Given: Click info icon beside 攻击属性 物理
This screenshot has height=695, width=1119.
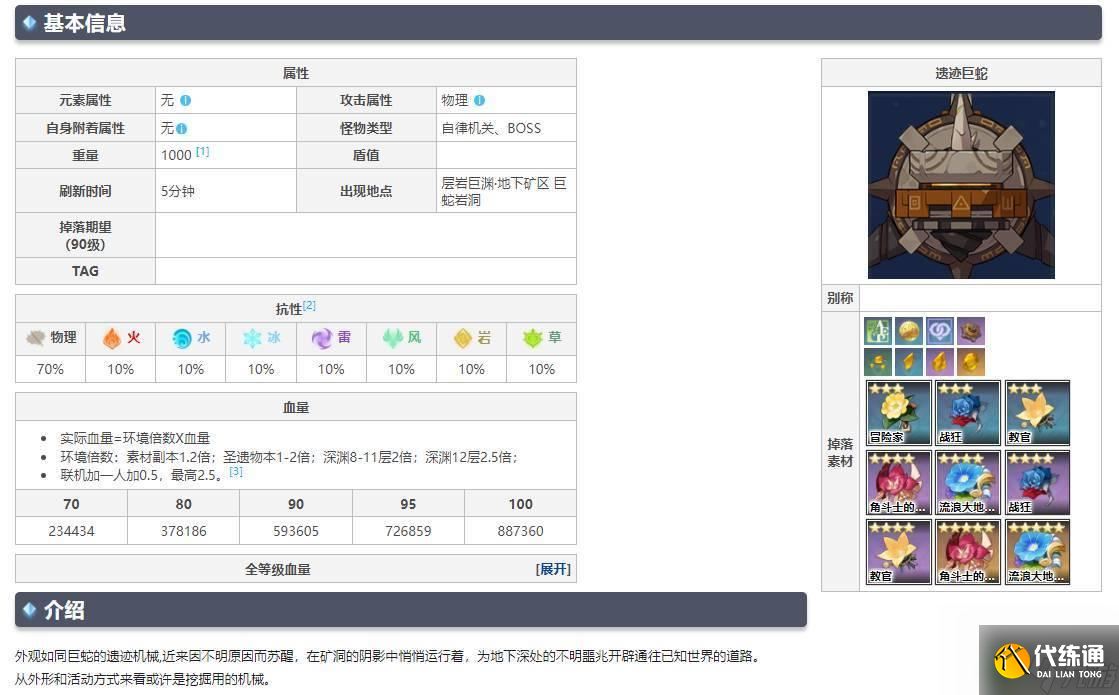Looking at the screenshot, I should pos(480,101).
